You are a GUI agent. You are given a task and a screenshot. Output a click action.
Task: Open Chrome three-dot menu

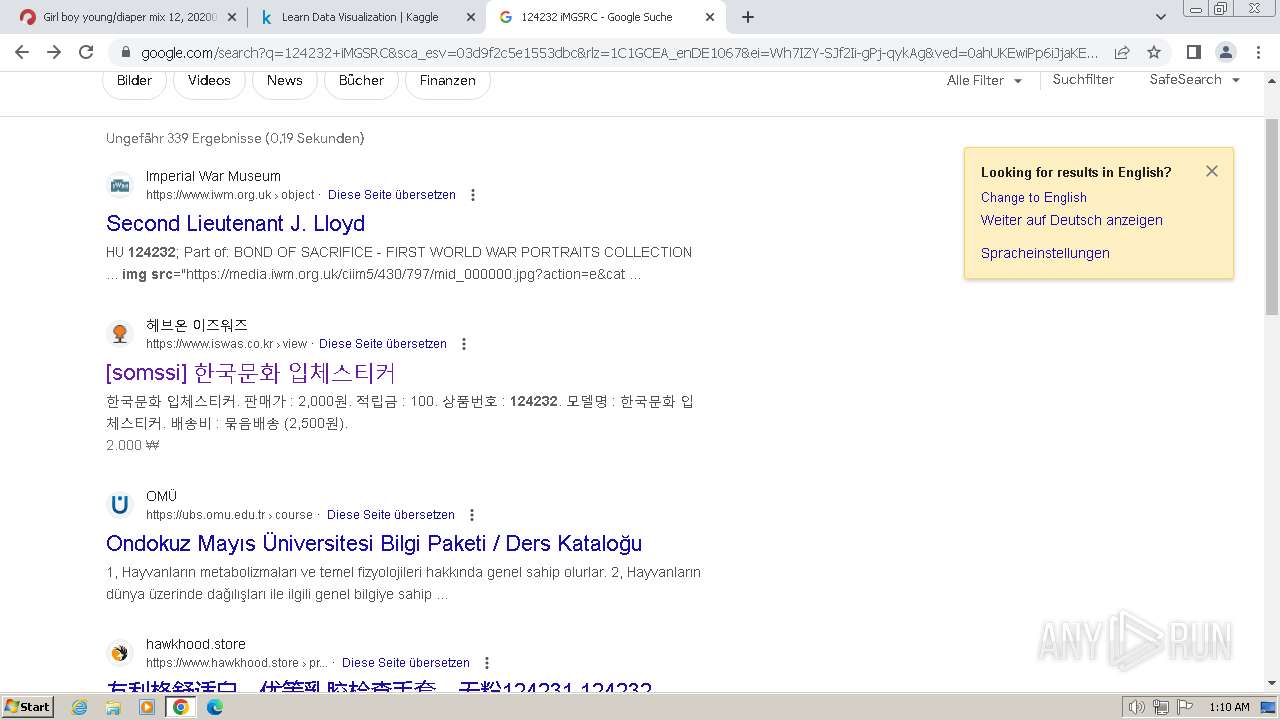point(1257,53)
